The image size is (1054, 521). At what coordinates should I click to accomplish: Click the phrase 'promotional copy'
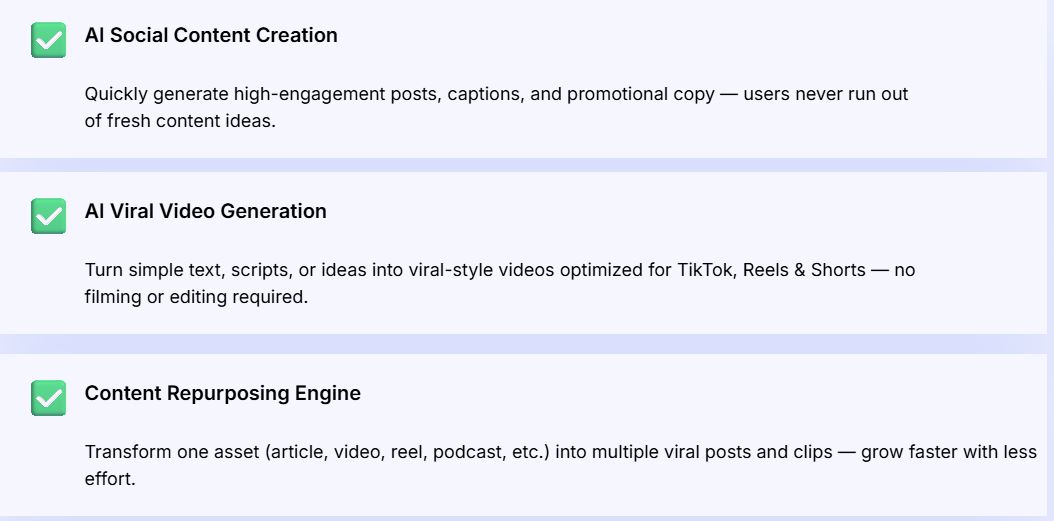pos(641,94)
